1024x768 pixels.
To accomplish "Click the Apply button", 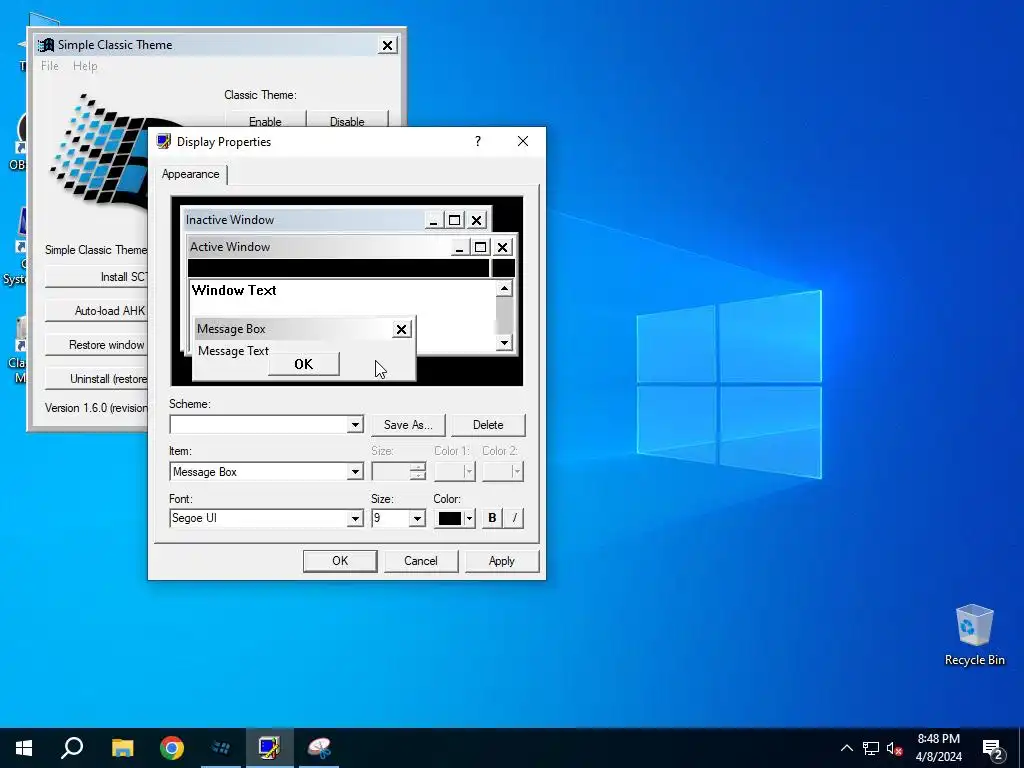I will point(502,561).
